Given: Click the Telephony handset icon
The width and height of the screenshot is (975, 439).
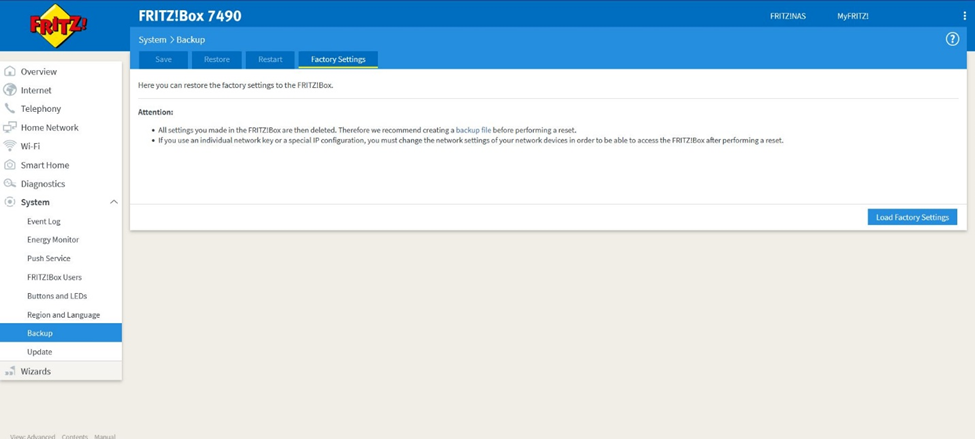Looking at the screenshot, I should point(10,109).
